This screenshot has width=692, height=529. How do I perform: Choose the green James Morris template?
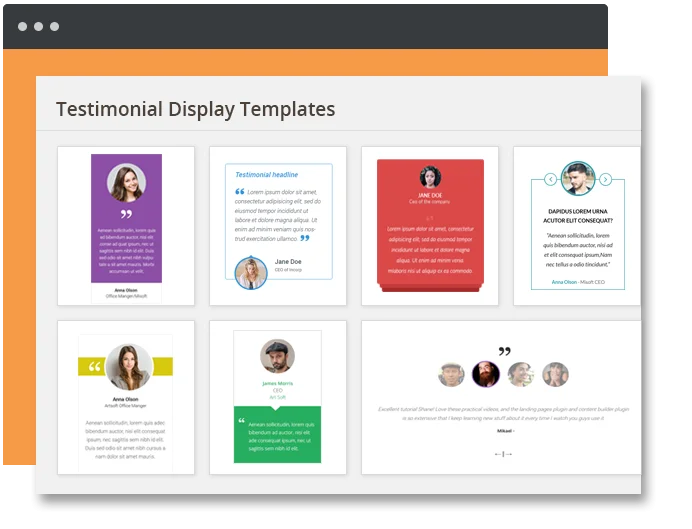point(278,398)
